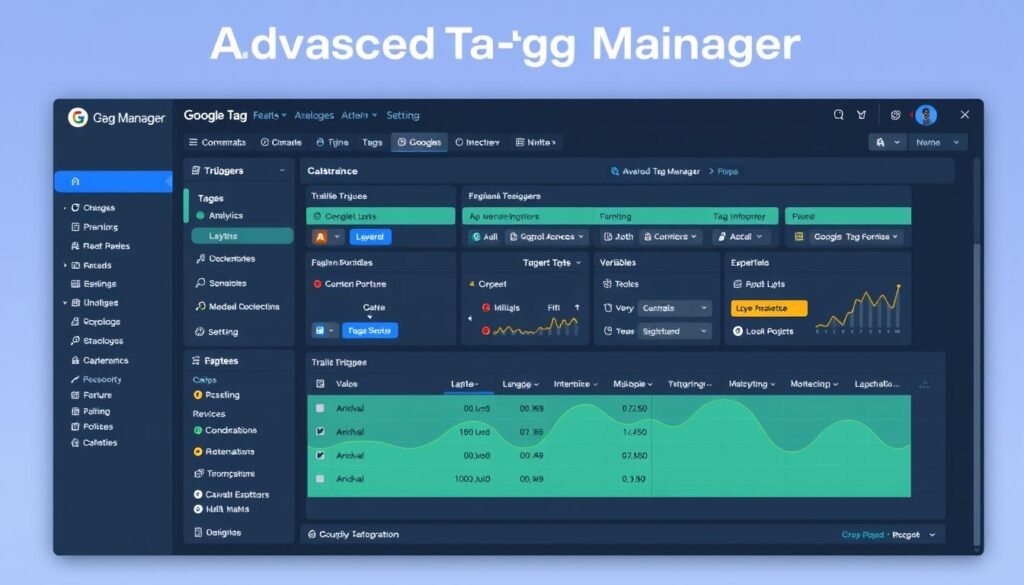Click the yellow line chart in Expertelo

point(858,308)
